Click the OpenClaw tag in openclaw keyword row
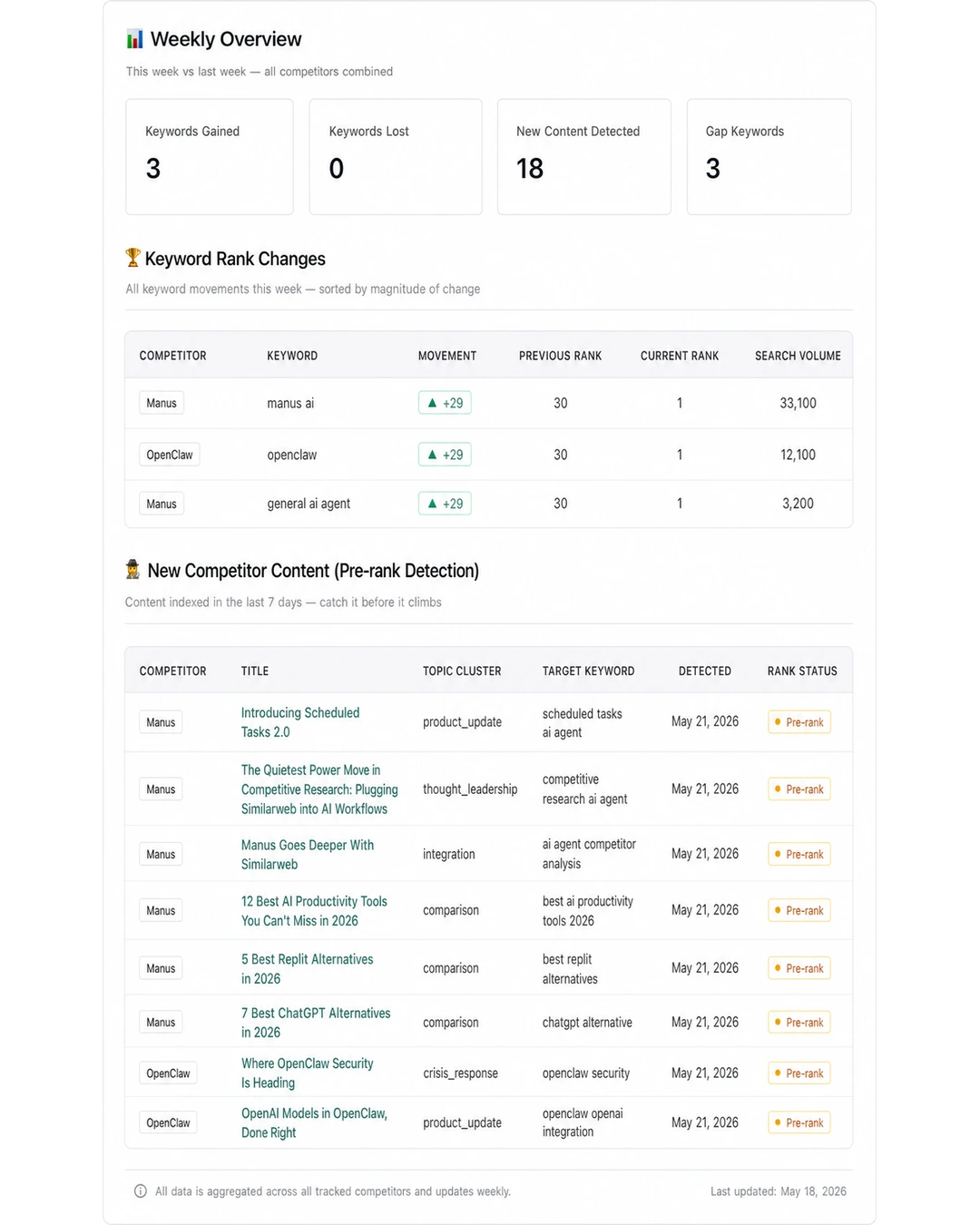This screenshot has width=980, height=1225. tap(170, 455)
